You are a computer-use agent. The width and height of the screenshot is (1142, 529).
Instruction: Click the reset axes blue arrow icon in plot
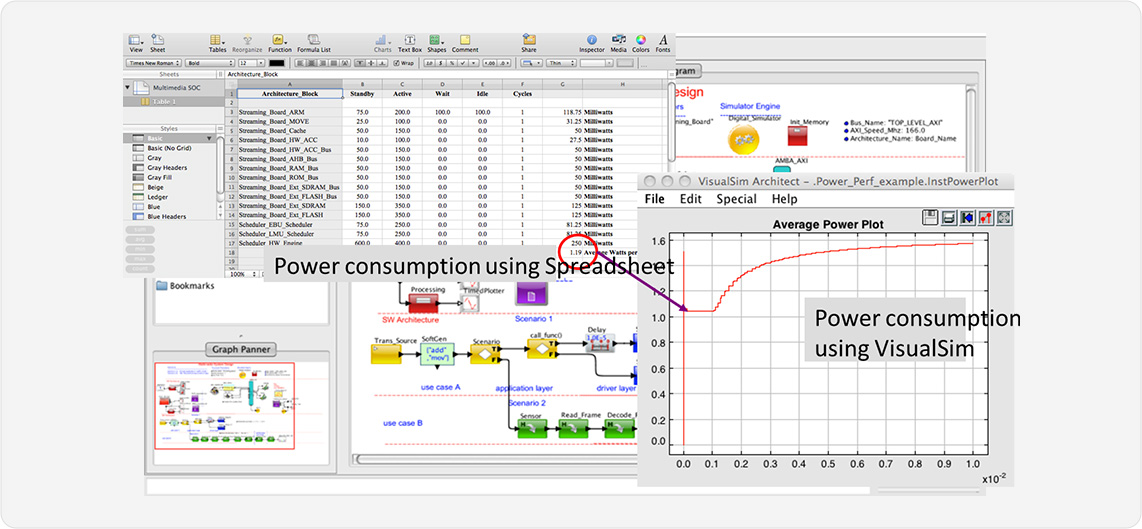tap(967, 216)
